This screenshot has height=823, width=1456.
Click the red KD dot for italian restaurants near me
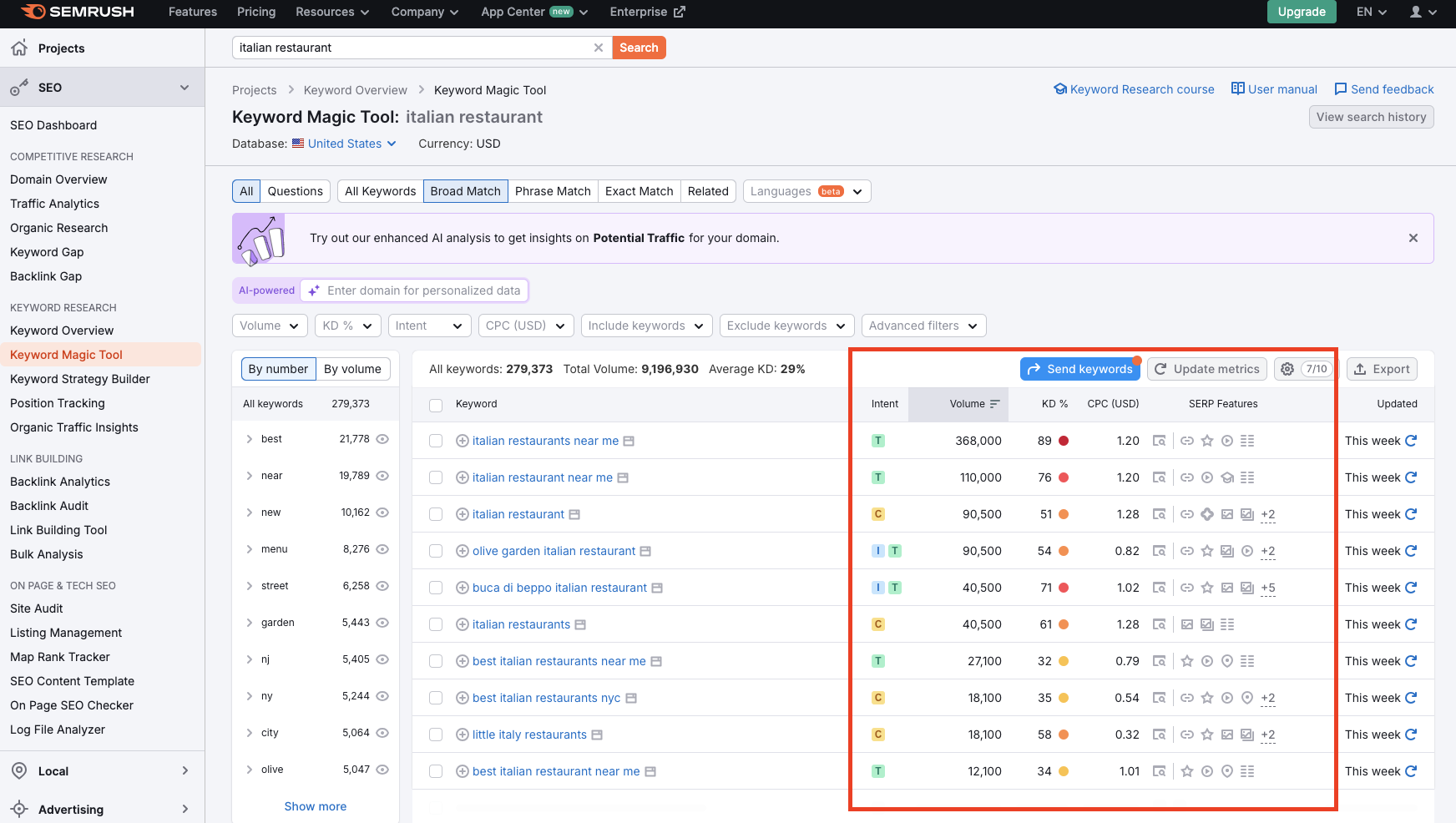pyautogui.click(x=1064, y=441)
